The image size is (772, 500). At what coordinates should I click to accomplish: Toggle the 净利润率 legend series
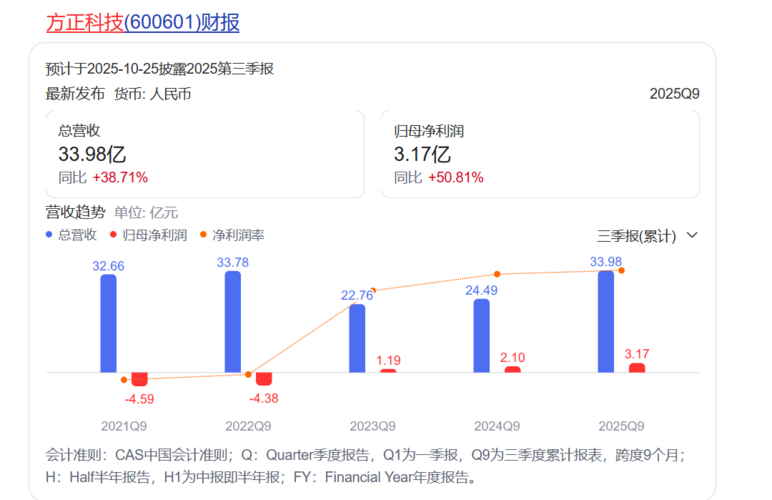232,235
